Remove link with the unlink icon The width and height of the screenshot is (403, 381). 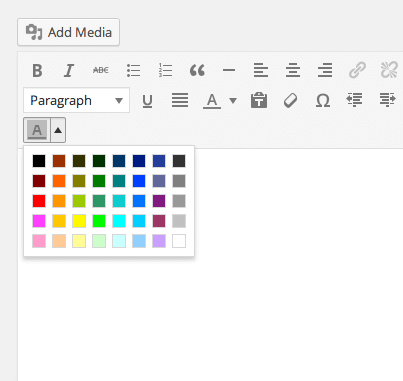(389, 70)
